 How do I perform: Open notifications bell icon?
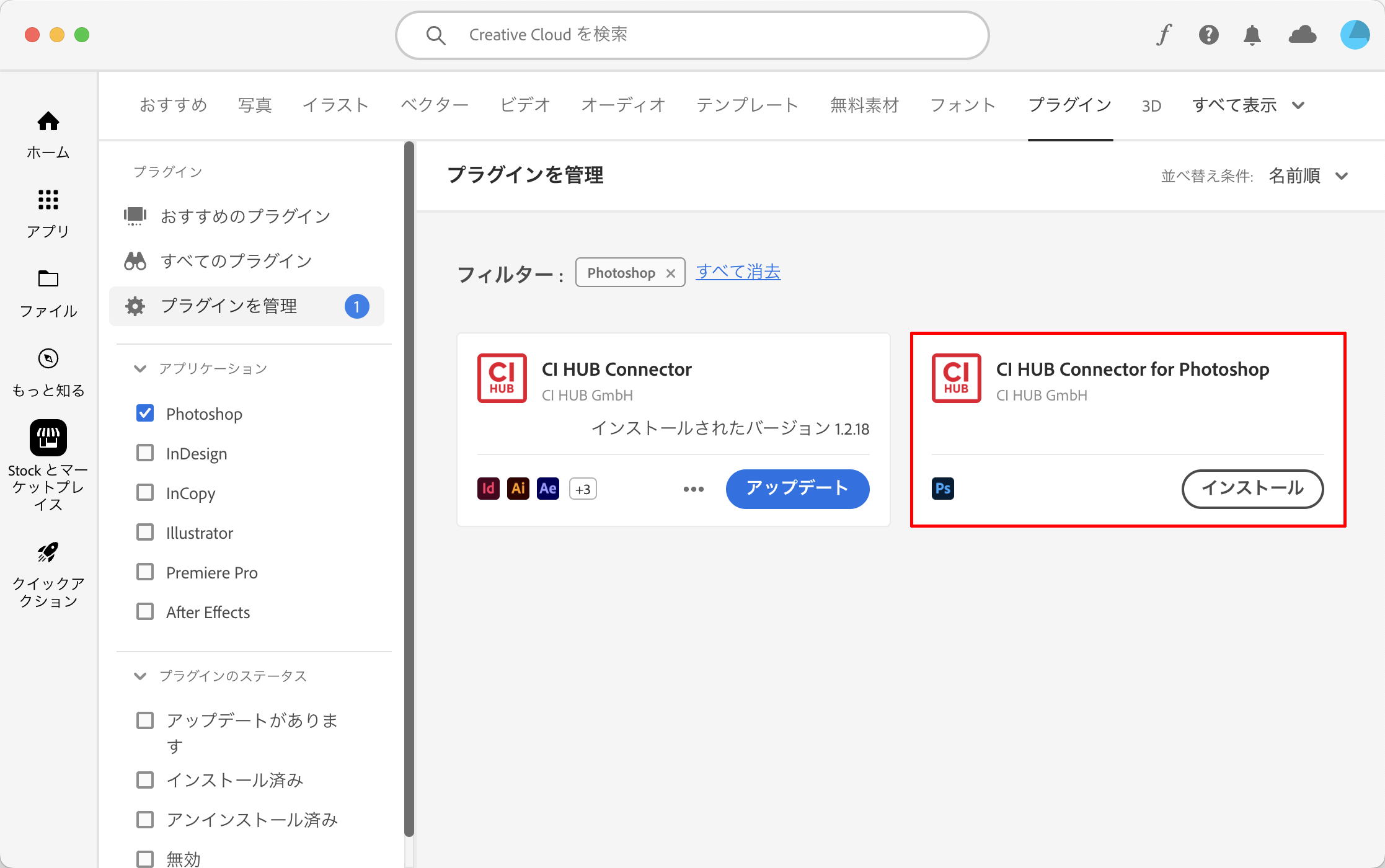[x=1252, y=35]
